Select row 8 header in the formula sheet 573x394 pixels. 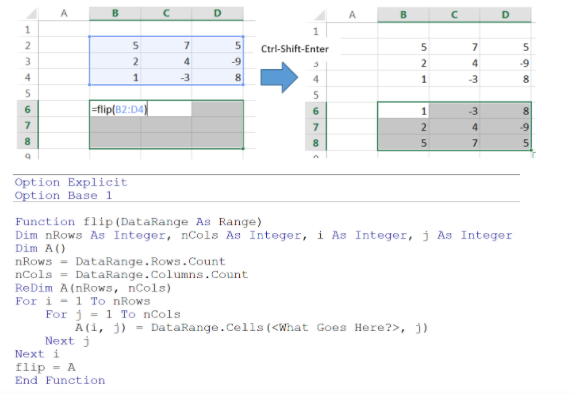(x=27, y=141)
